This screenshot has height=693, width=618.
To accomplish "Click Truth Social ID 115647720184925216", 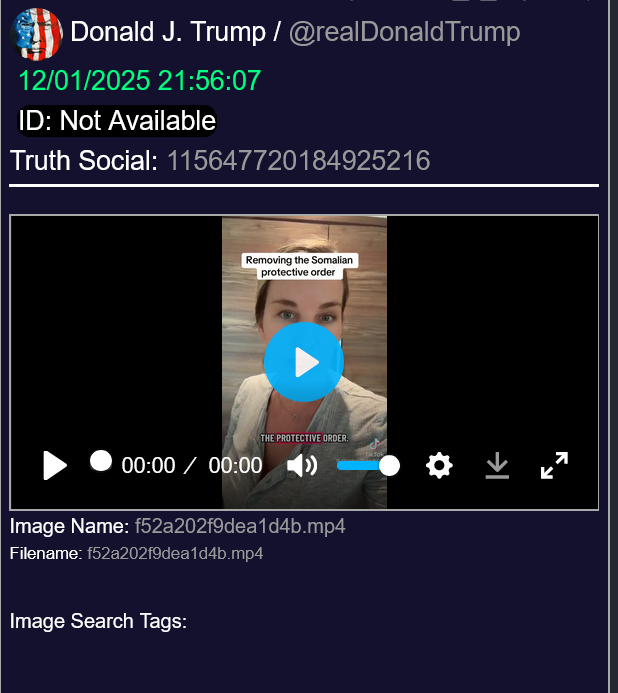I will (x=298, y=161).
